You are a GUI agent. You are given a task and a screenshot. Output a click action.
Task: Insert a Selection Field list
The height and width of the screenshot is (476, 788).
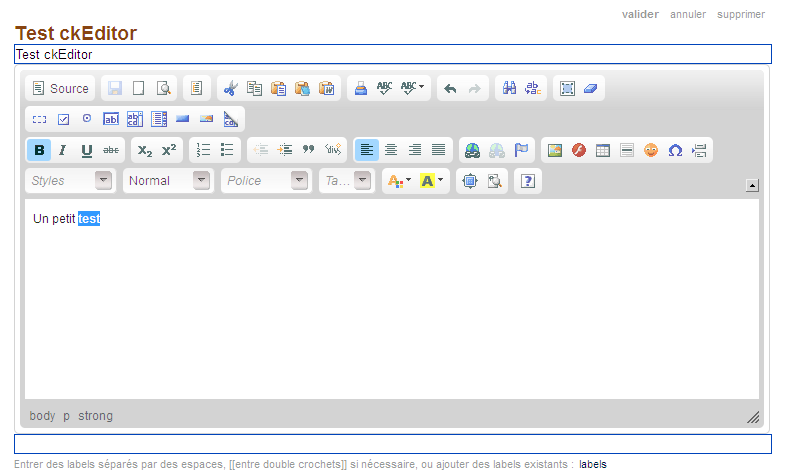(x=159, y=119)
